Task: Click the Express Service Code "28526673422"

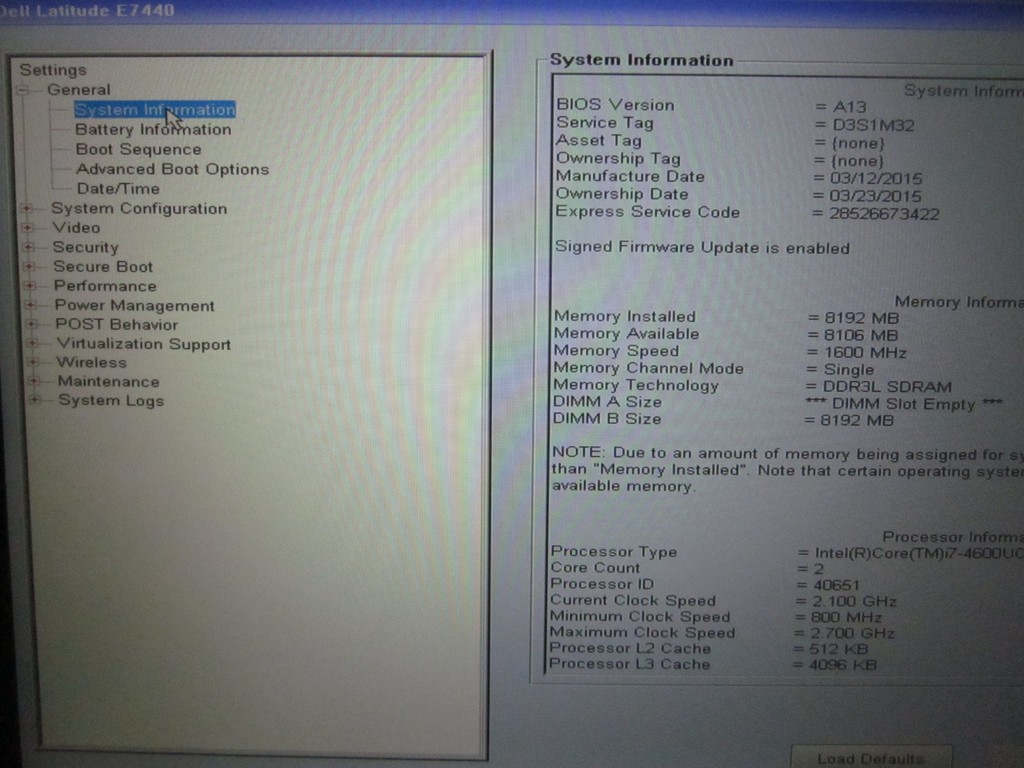Action: 884,214
